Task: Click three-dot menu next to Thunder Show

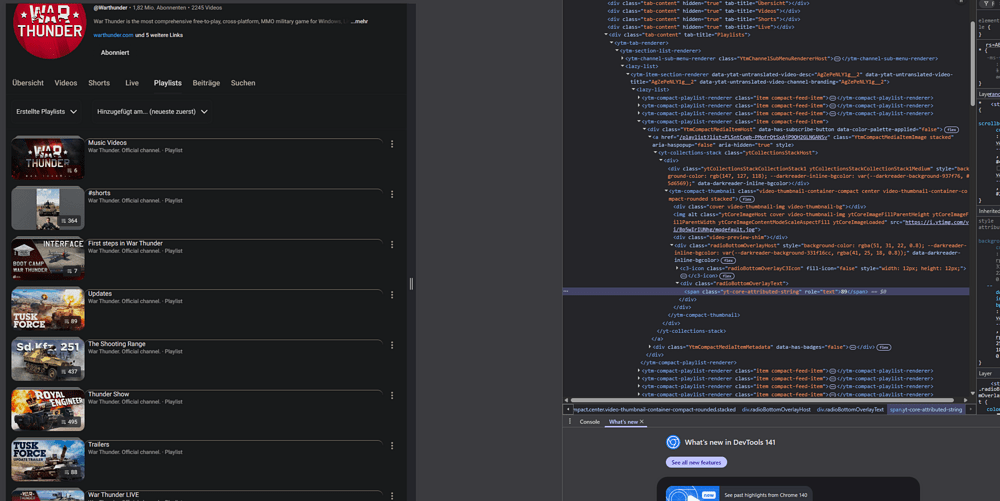Action: click(392, 395)
